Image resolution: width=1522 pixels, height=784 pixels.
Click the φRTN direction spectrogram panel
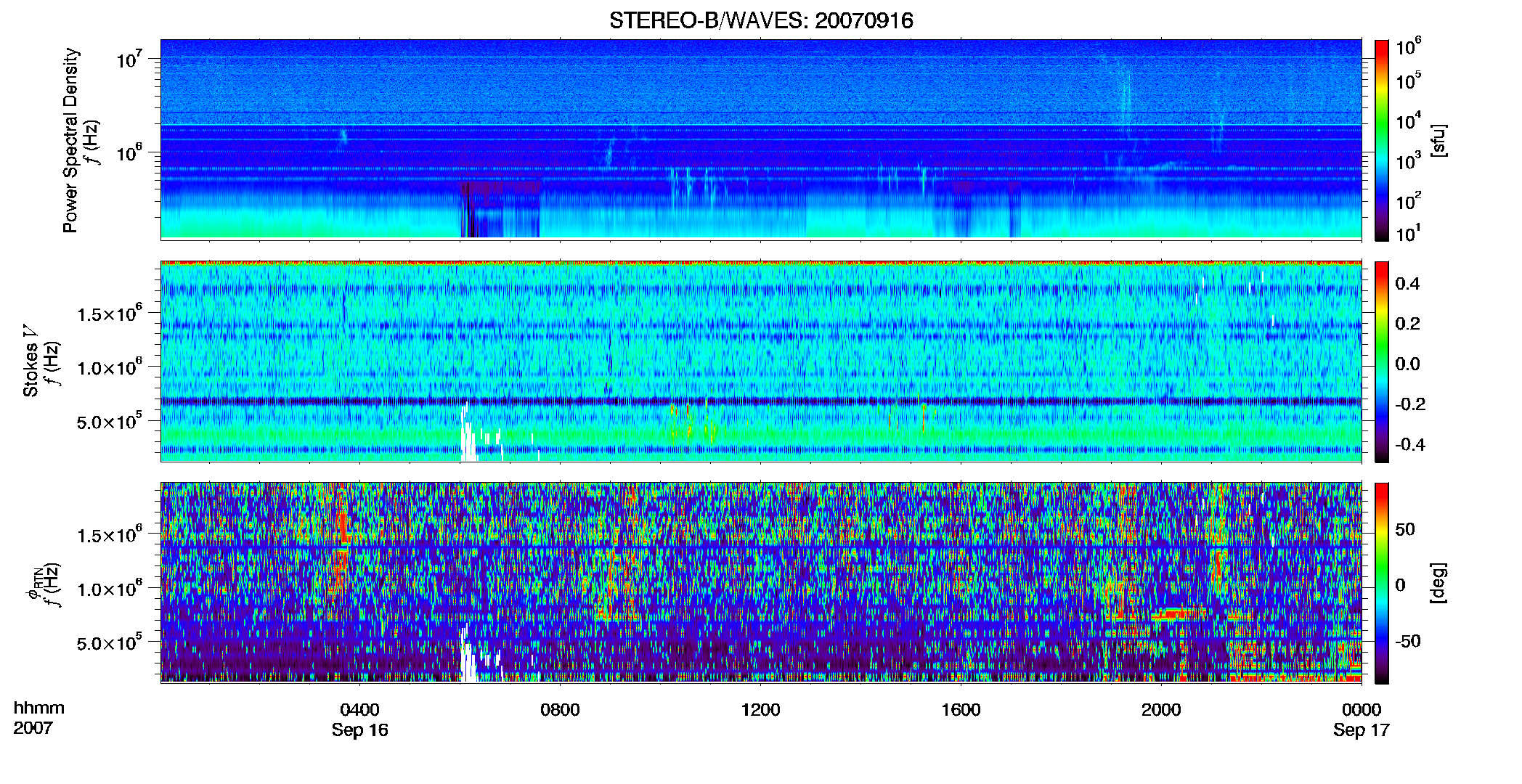[761, 583]
